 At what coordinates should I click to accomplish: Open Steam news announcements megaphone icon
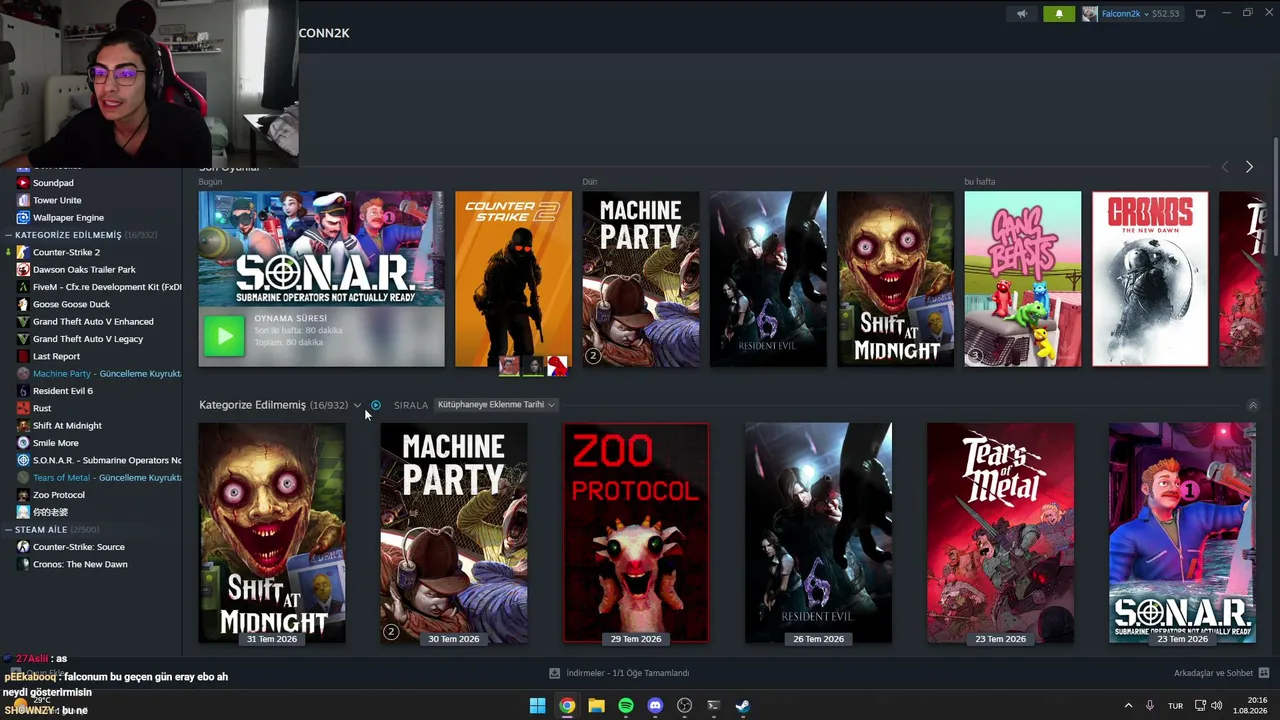point(1022,14)
